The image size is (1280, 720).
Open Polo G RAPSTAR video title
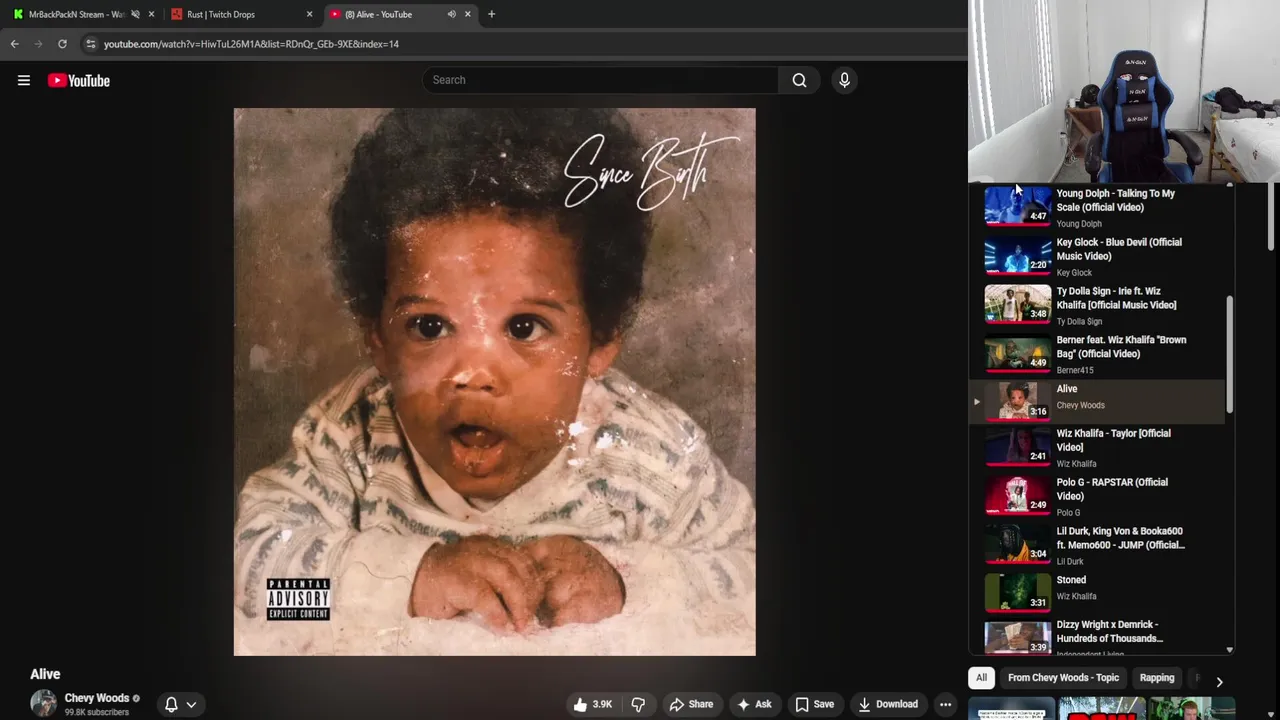(x=1112, y=489)
